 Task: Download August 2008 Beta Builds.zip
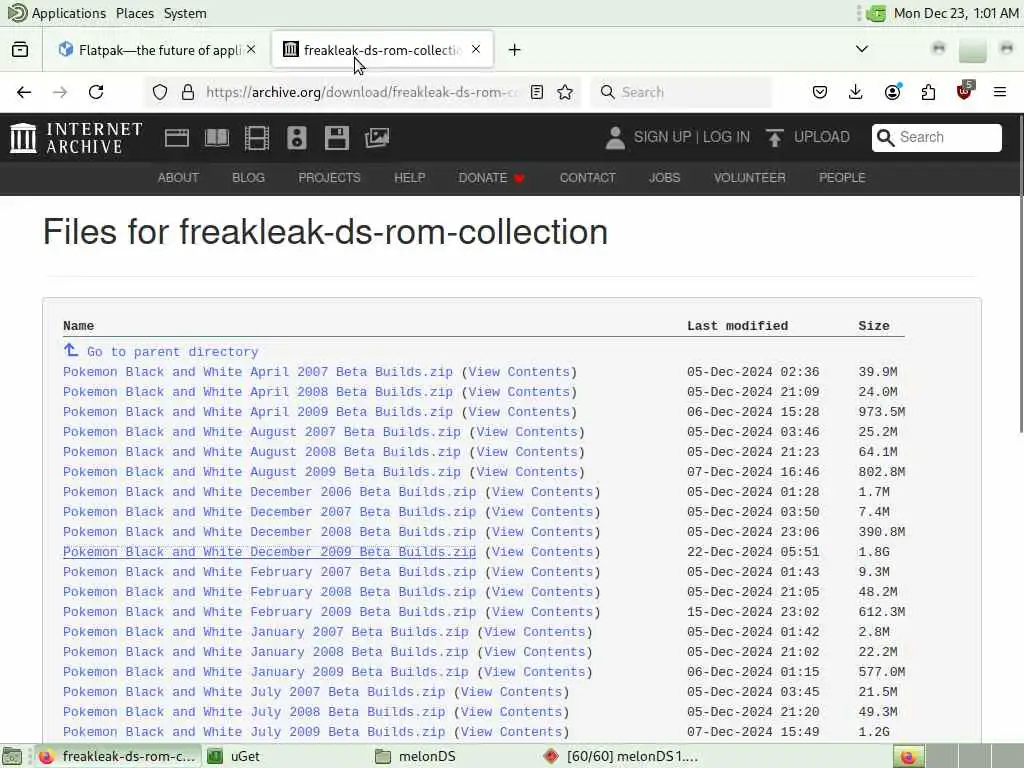coord(262,452)
